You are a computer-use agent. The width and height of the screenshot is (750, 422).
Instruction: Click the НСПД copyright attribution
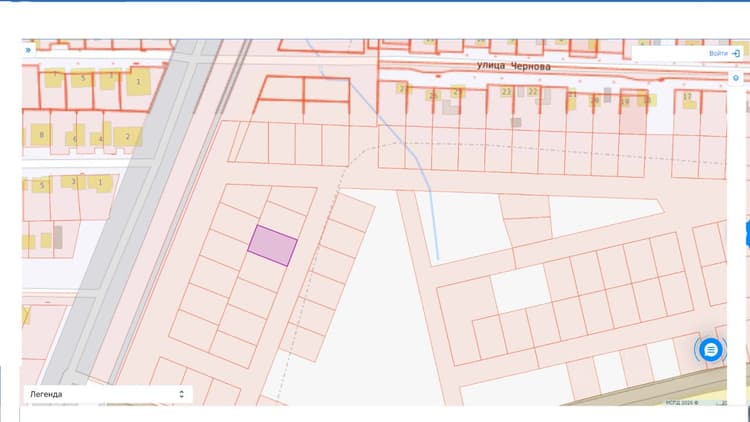[x=682, y=403]
